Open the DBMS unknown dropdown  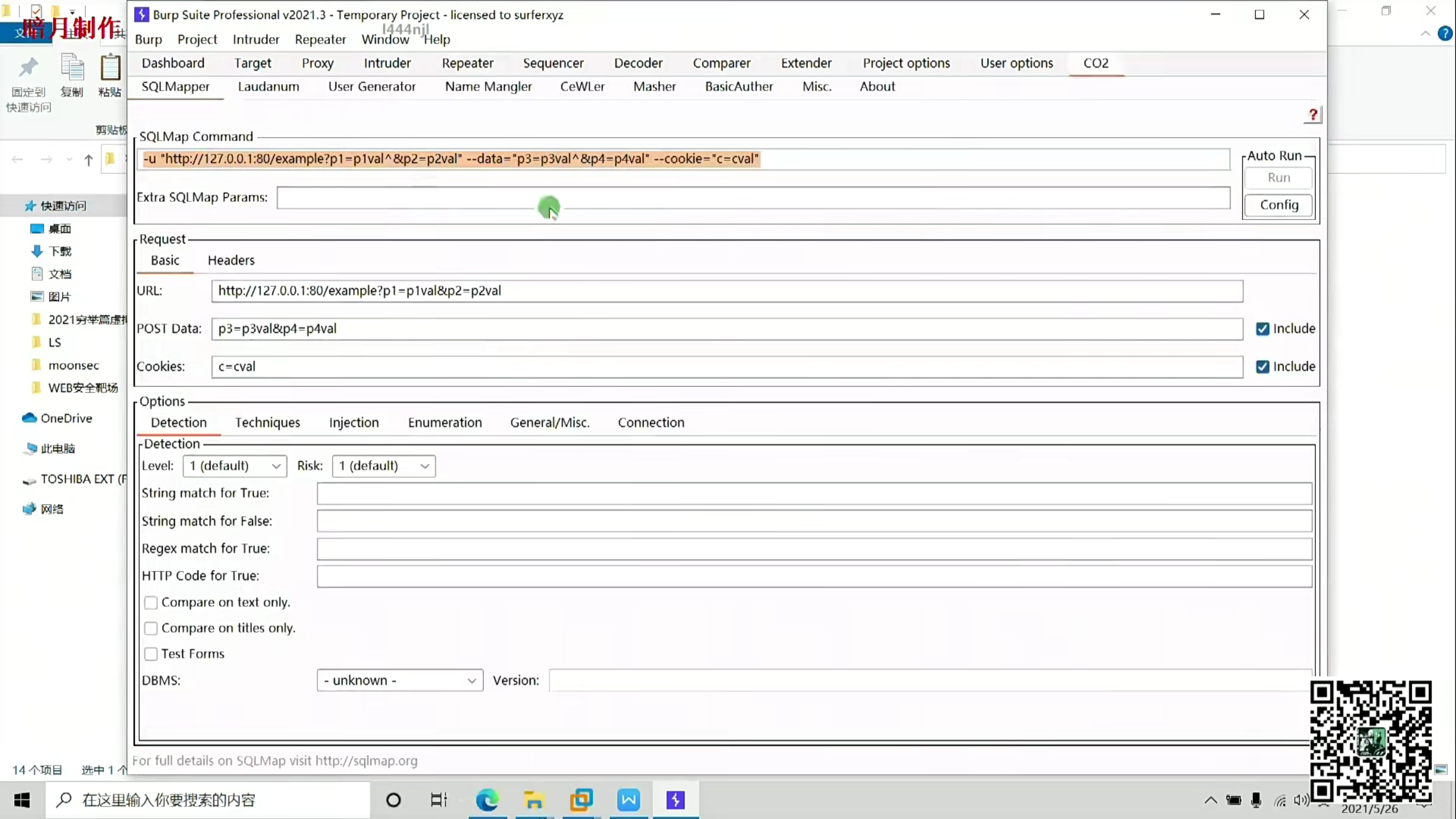click(399, 680)
